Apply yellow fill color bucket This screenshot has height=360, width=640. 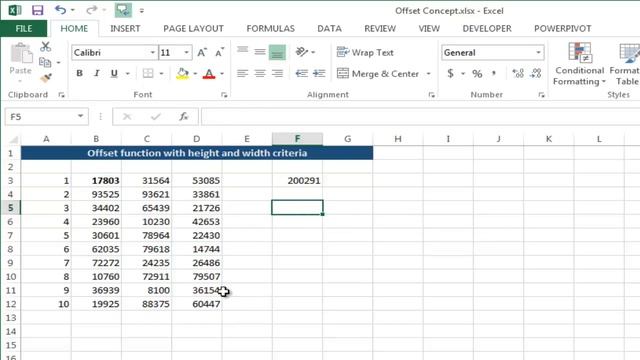pyautogui.click(x=182, y=73)
